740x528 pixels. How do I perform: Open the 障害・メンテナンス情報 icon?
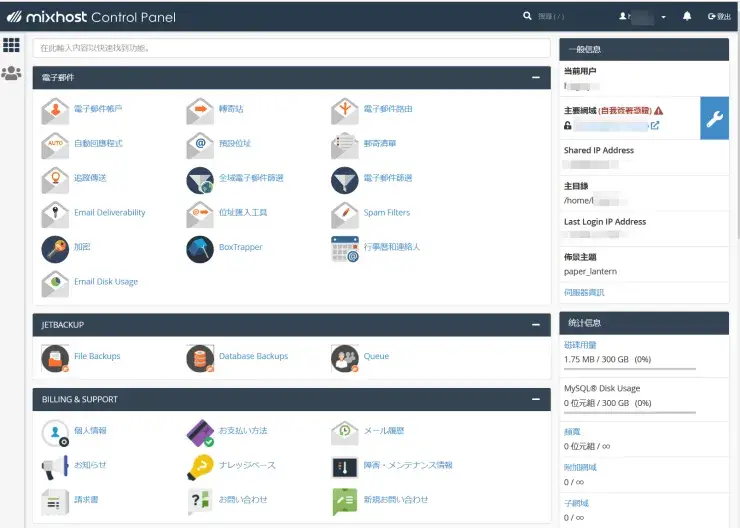point(345,467)
